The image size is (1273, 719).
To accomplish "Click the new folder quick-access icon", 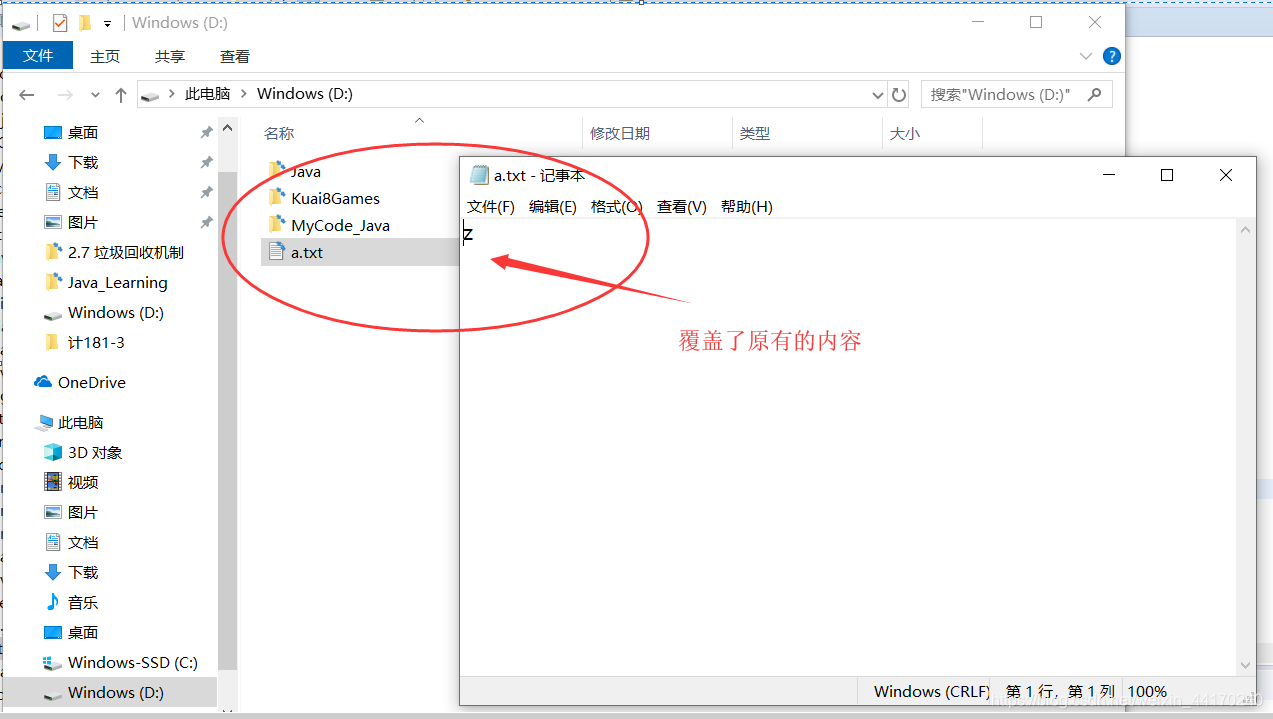I will [85, 22].
